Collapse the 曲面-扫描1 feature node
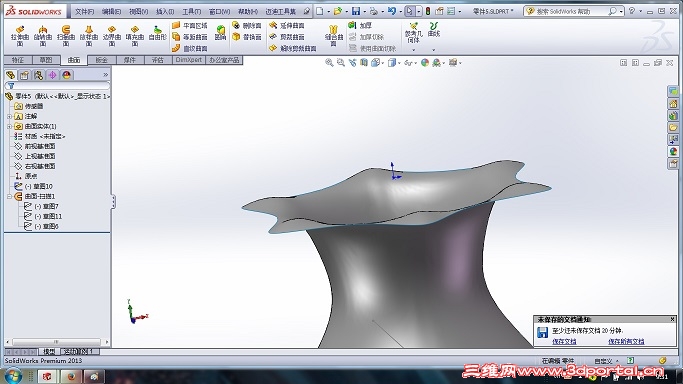 [x=10, y=196]
